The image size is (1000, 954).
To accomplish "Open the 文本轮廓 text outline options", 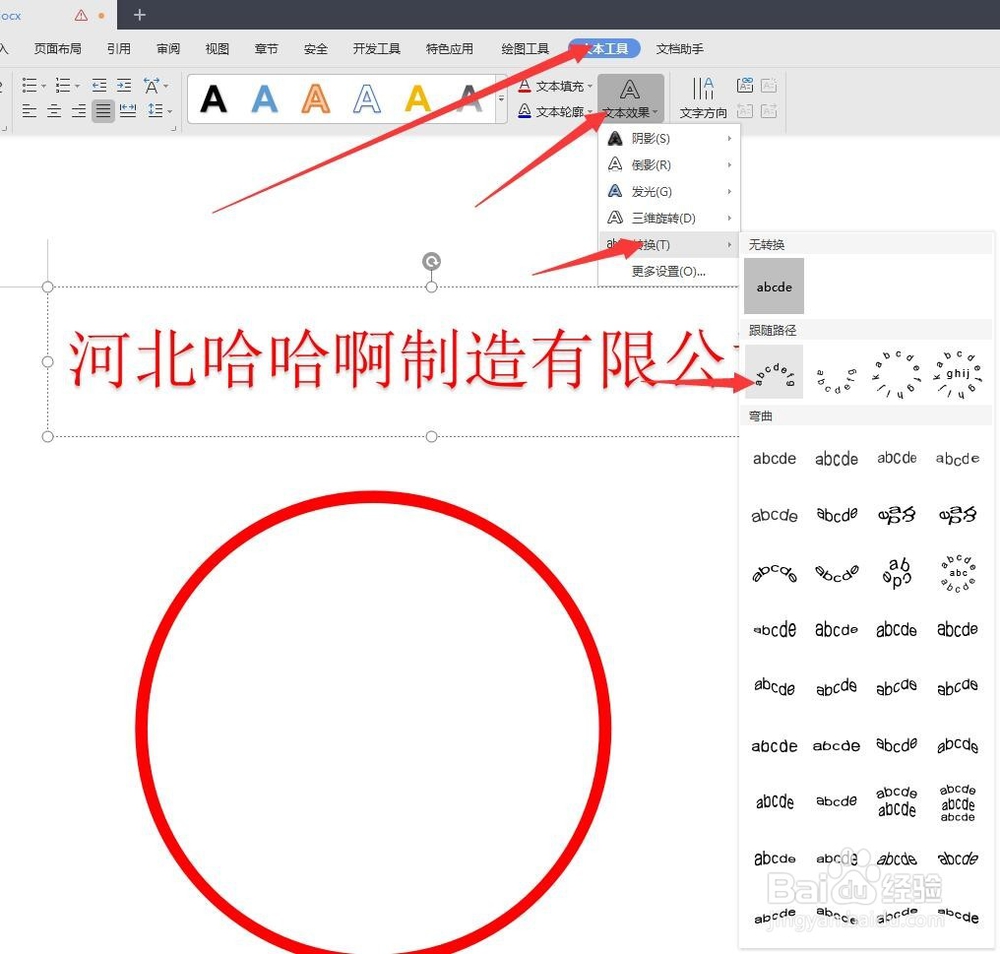I will point(556,111).
